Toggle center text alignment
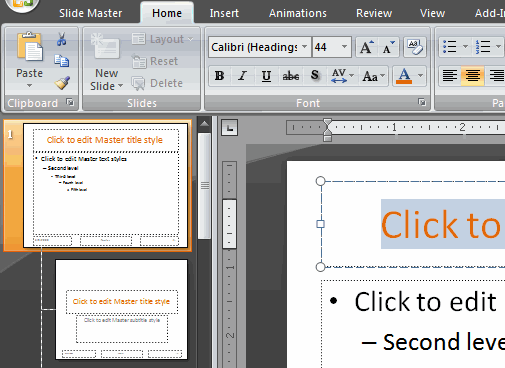This screenshot has height=368, width=505. coord(472,76)
